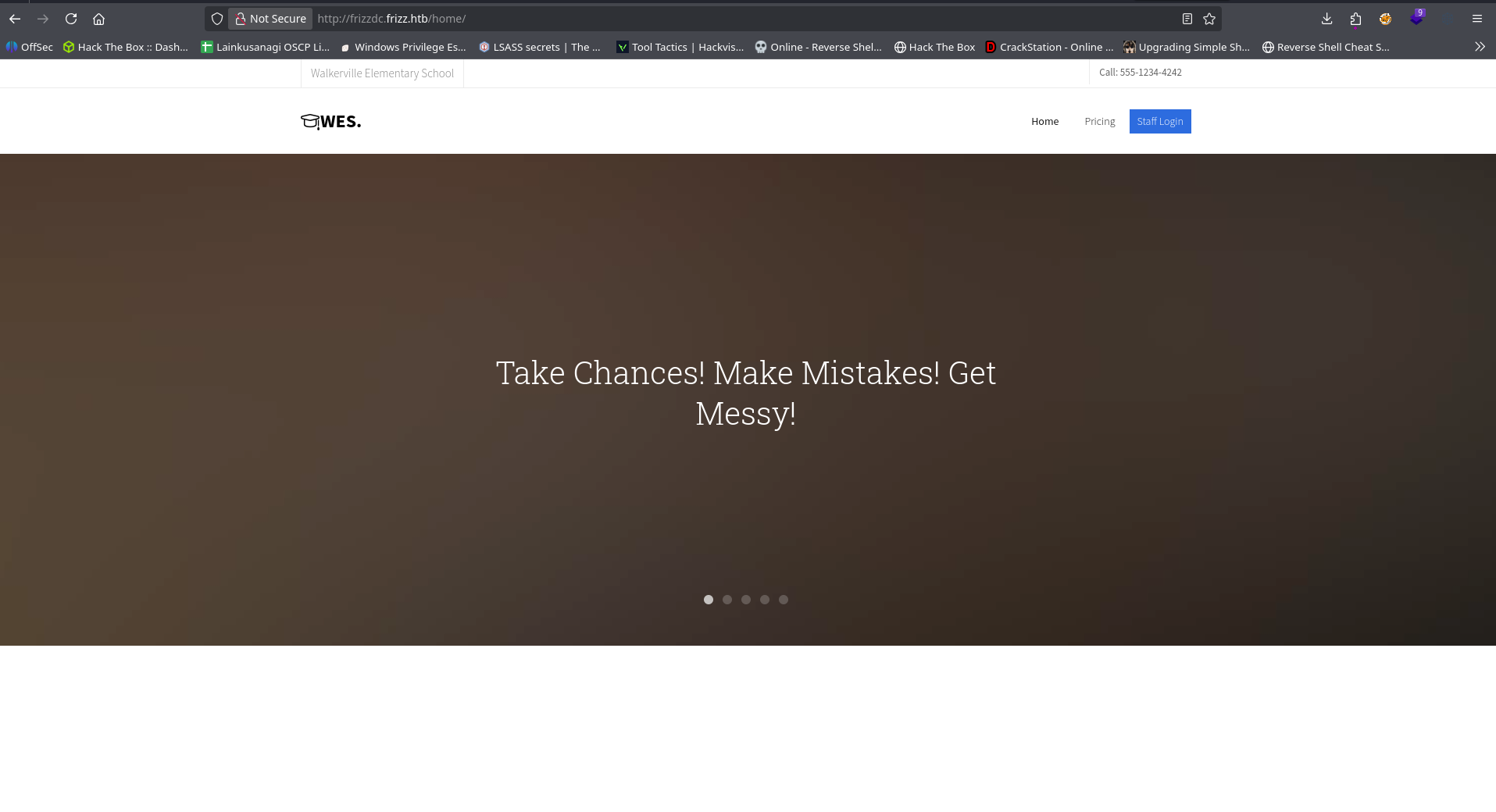Open extension with purple 9 badge
Screen dimensions: 1496x812
tap(1416, 18)
